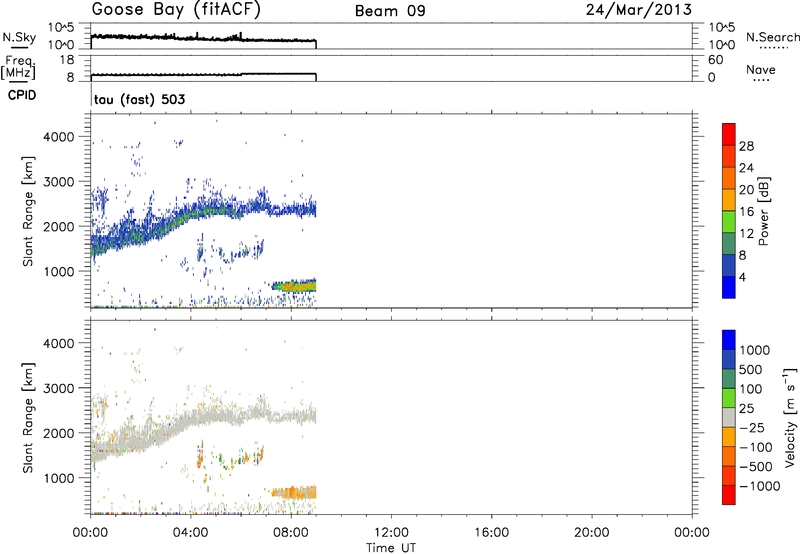This screenshot has width=800, height=554.
Task: Click the "2000" range tick of the velocity panel
Action: (59, 433)
